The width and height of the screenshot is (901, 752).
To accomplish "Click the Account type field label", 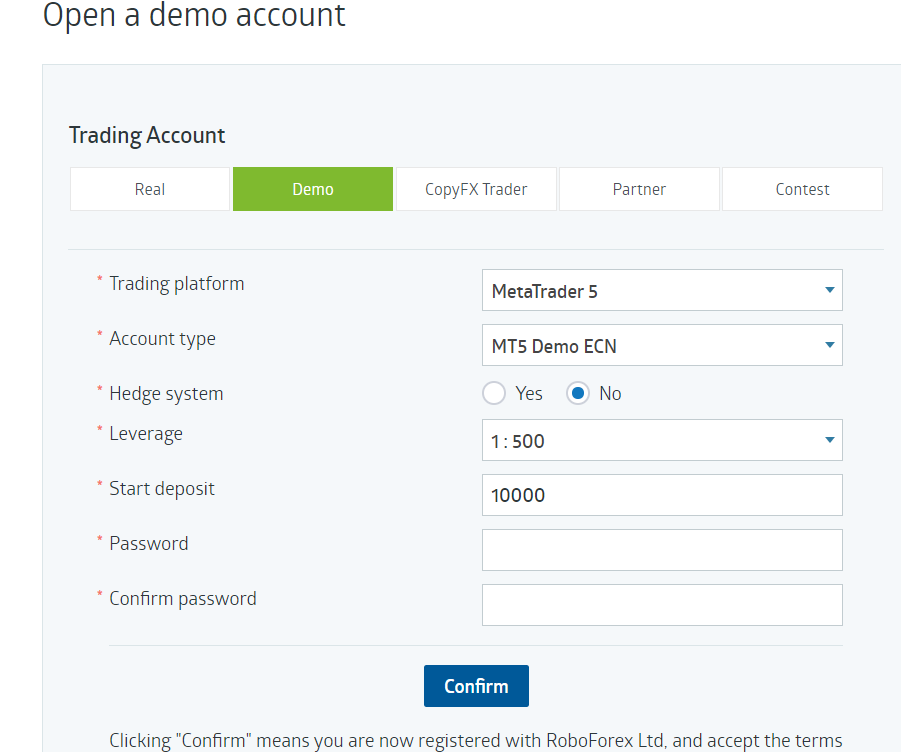I will (162, 339).
